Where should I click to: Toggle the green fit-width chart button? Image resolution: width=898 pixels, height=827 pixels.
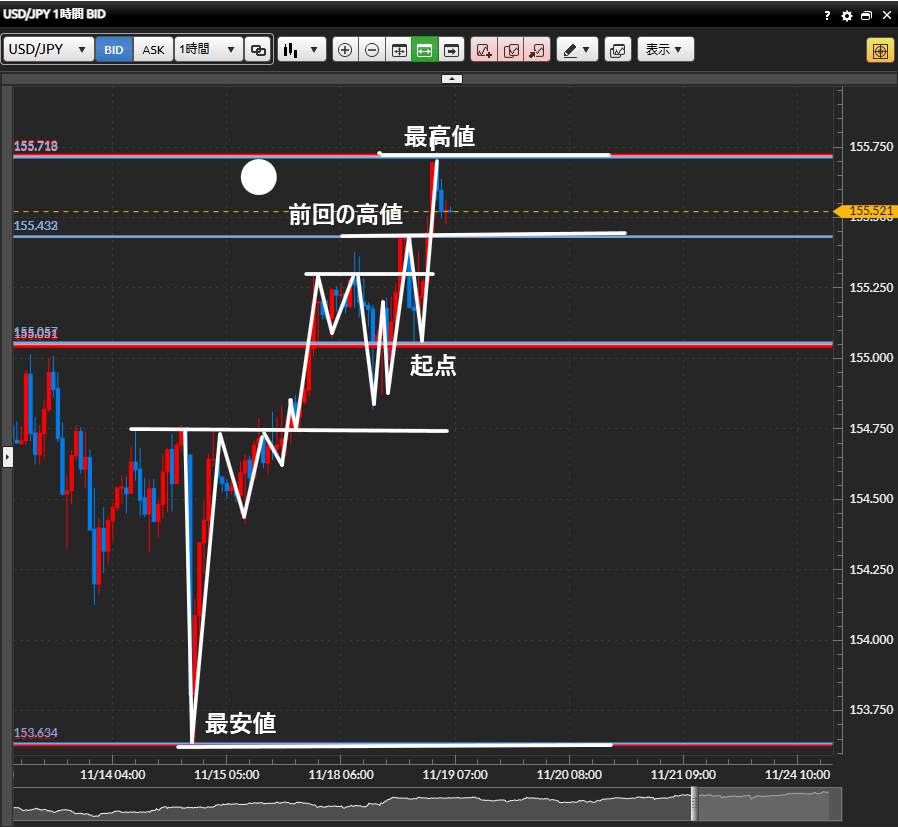tap(424, 50)
